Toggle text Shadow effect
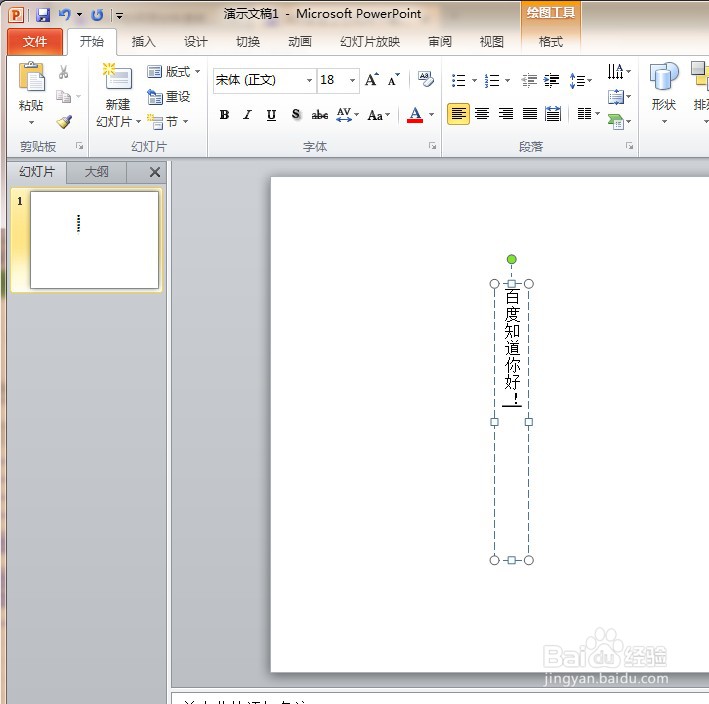This screenshot has height=704, width=709. [296, 115]
